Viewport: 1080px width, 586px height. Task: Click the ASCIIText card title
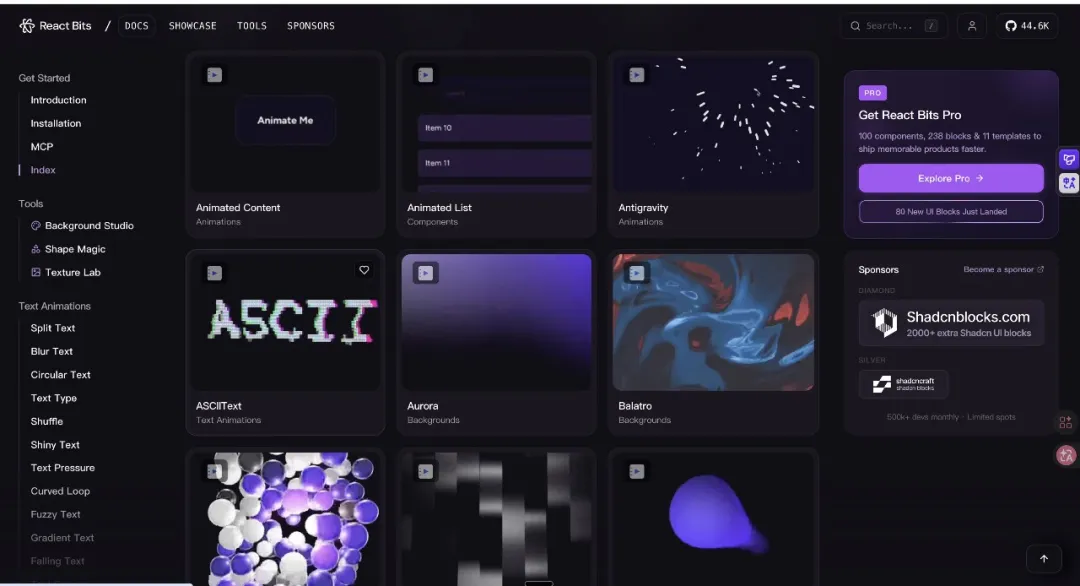pos(218,406)
